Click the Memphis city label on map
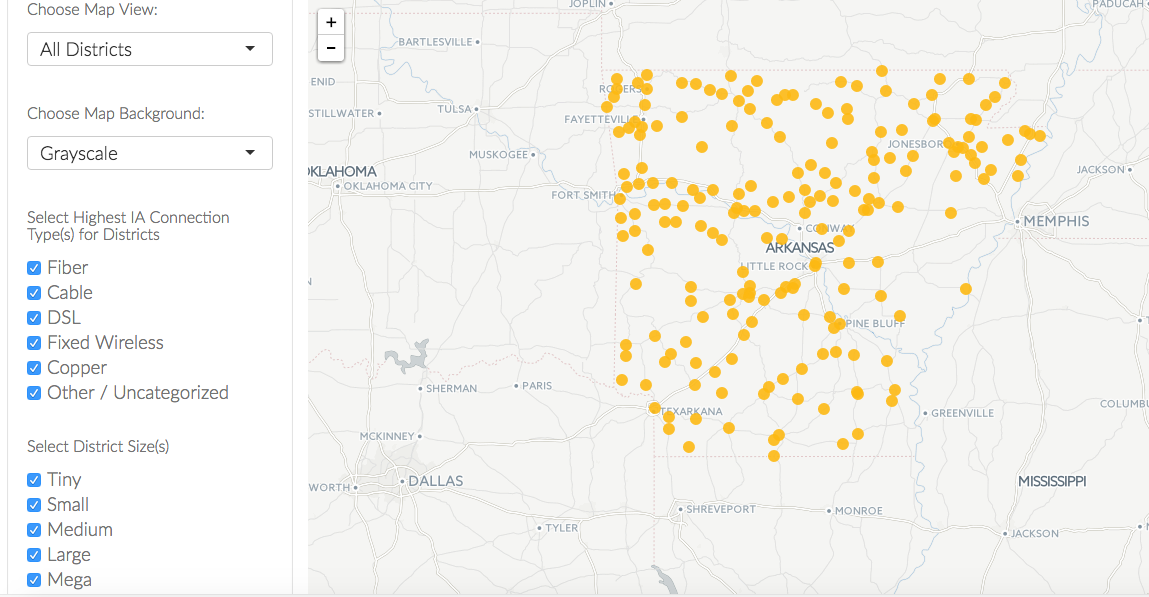Screen dimensions: 1149x597 (x=1055, y=221)
